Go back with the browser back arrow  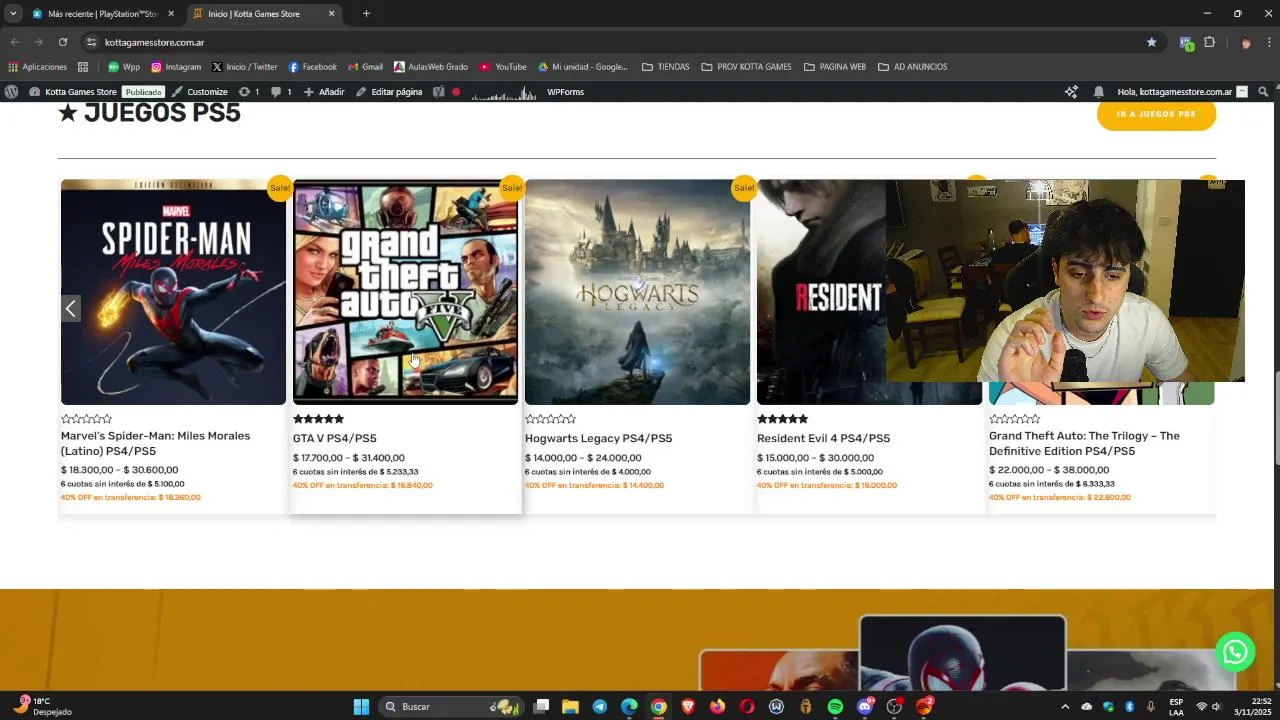coord(14,42)
